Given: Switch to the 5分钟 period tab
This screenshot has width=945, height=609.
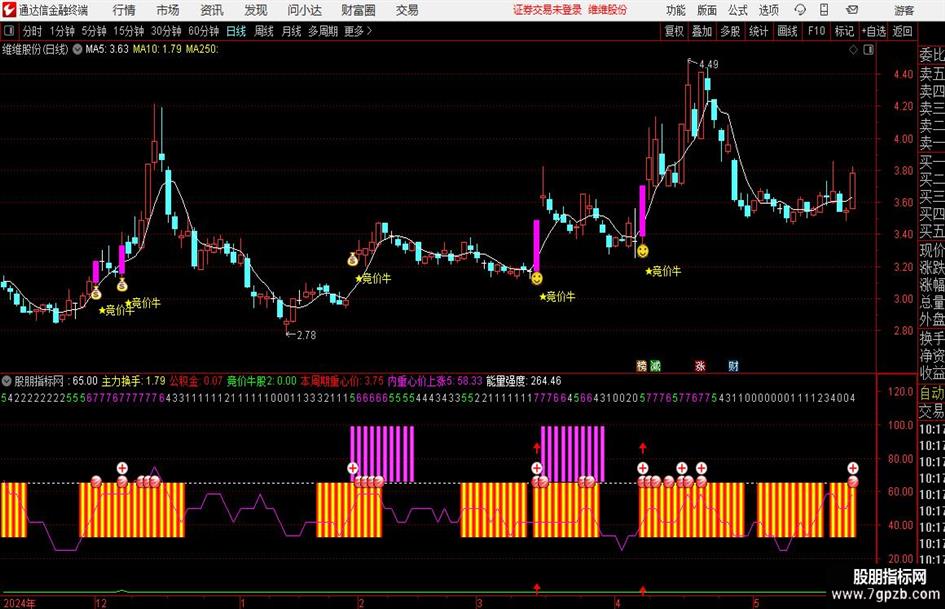Looking at the screenshot, I should pos(94,31).
